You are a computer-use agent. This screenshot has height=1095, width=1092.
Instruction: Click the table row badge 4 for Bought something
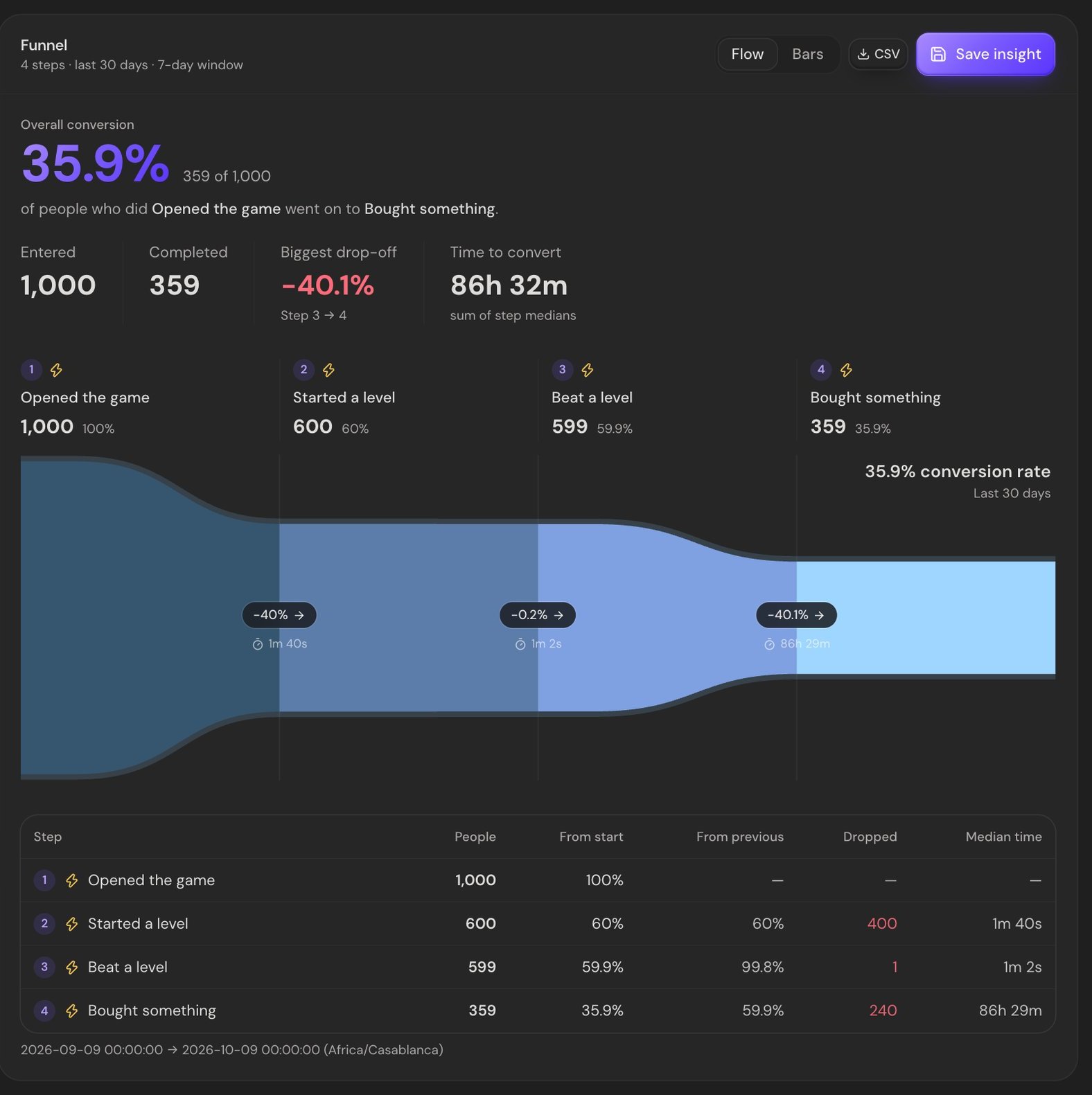44,1011
